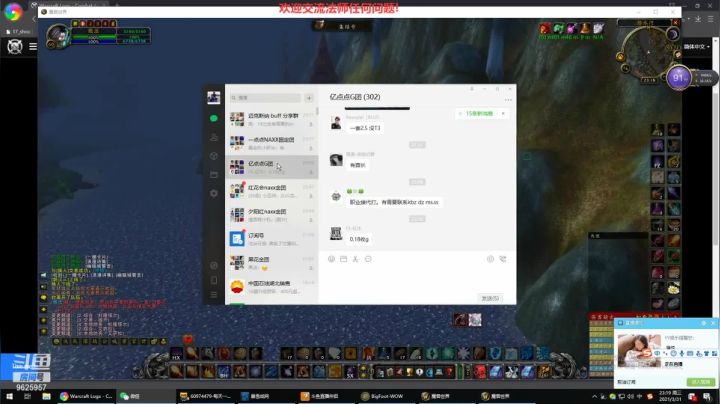Open the WeChat contacts icon in sidebar

[214, 137]
